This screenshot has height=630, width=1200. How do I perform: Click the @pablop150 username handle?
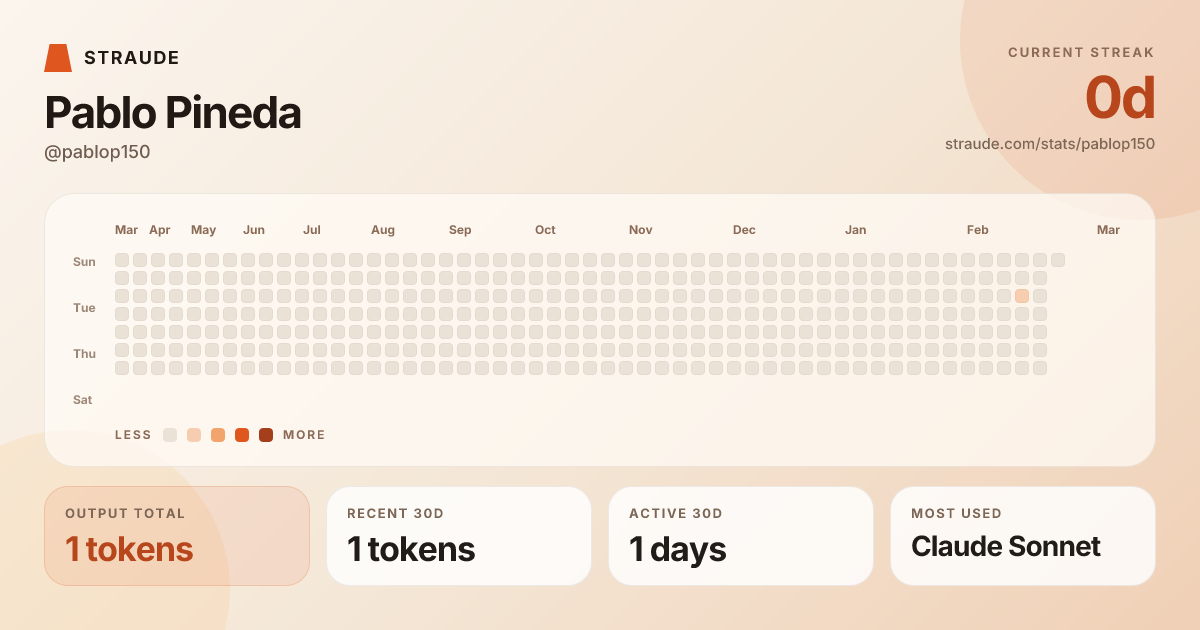97,152
